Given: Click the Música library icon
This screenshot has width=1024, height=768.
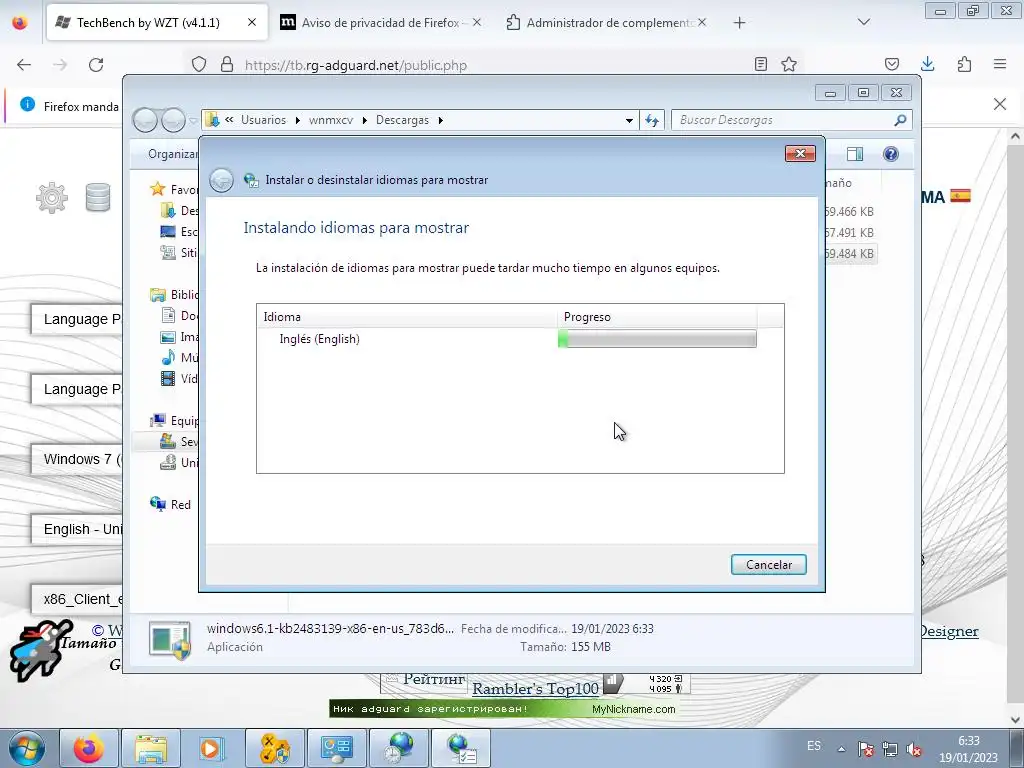Looking at the screenshot, I should pyautogui.click(x=168, y=357).
